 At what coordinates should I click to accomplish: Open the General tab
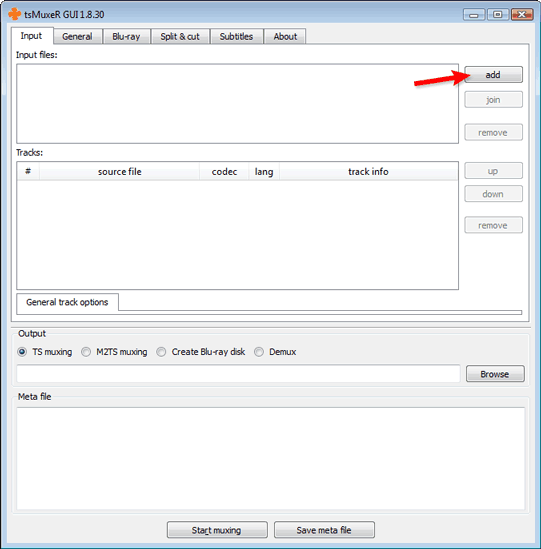coord(77,36)
